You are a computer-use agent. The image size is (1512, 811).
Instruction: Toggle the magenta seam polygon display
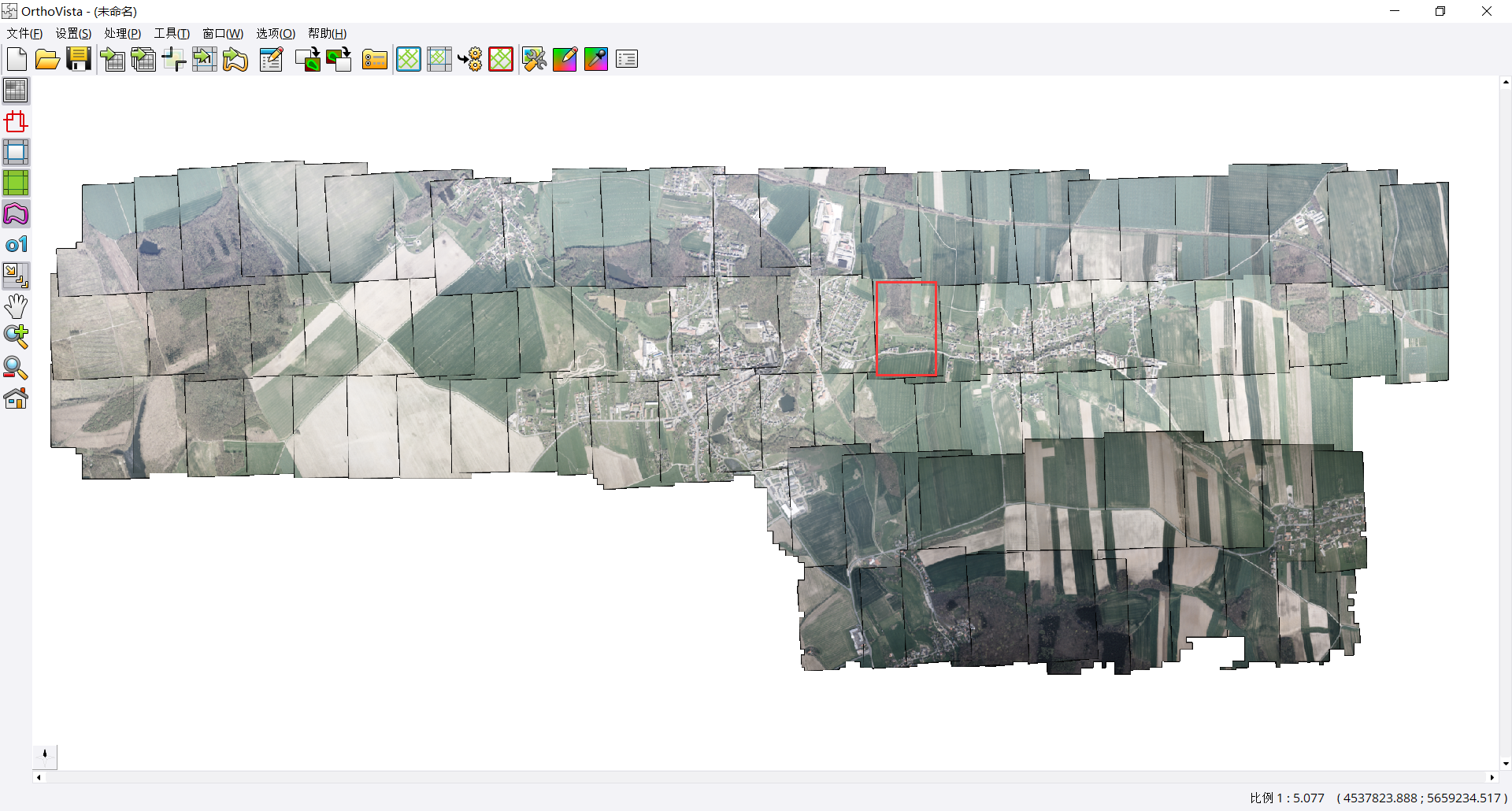[16, 214]
